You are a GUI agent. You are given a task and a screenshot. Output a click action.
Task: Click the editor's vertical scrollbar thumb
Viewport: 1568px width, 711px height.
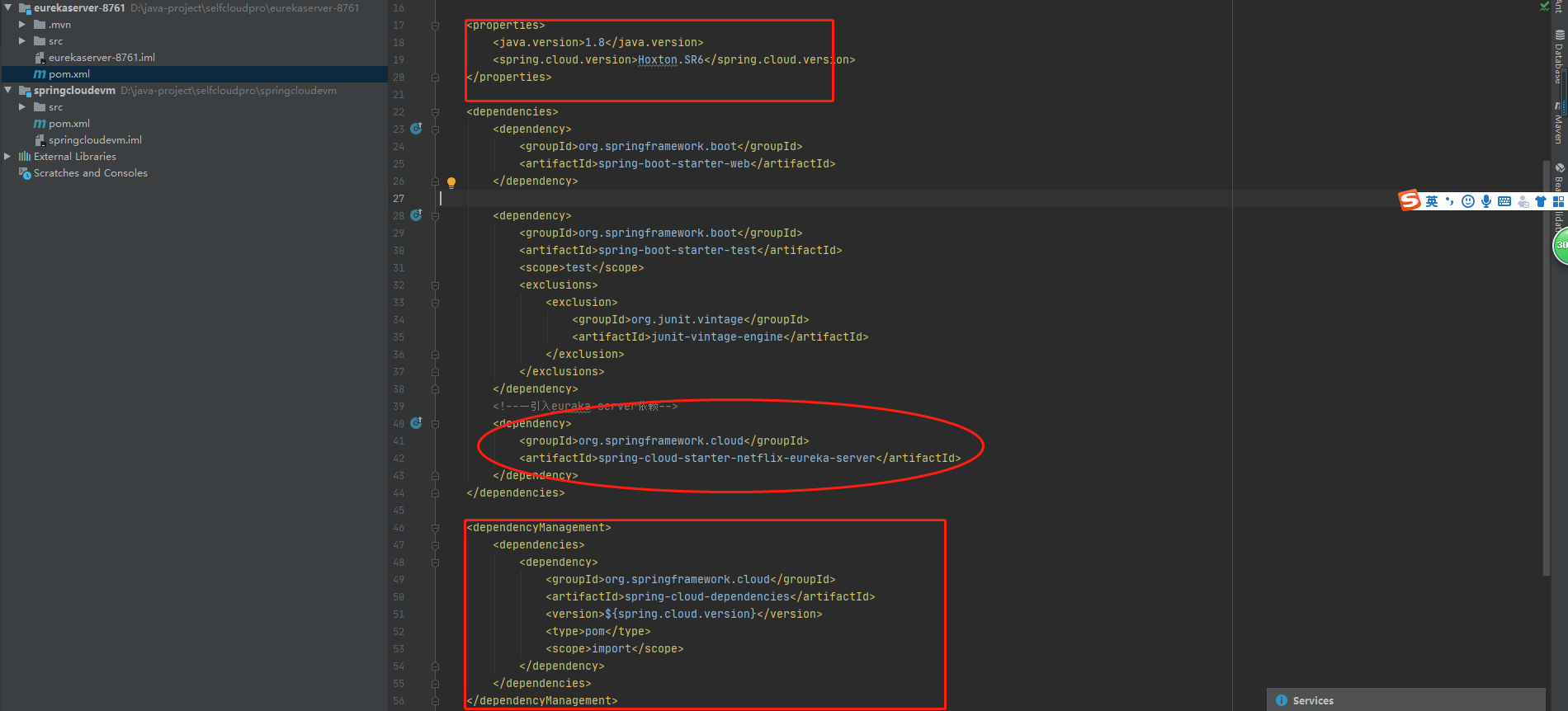(x=1546, y=367)
